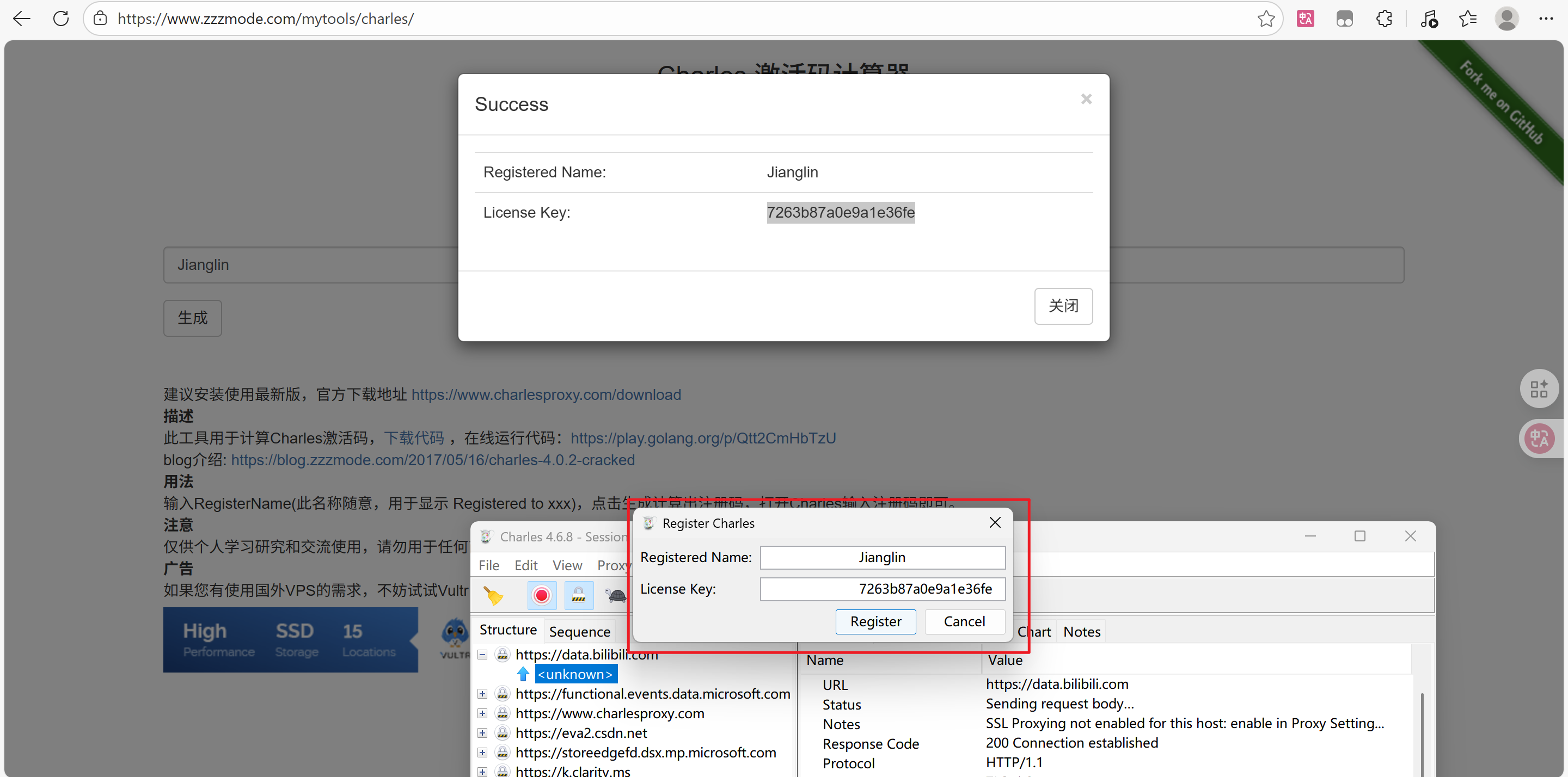The image size is (1568, 777).
Task: Click the floating QR grid button on the page edge
Action: point(1539,389)
